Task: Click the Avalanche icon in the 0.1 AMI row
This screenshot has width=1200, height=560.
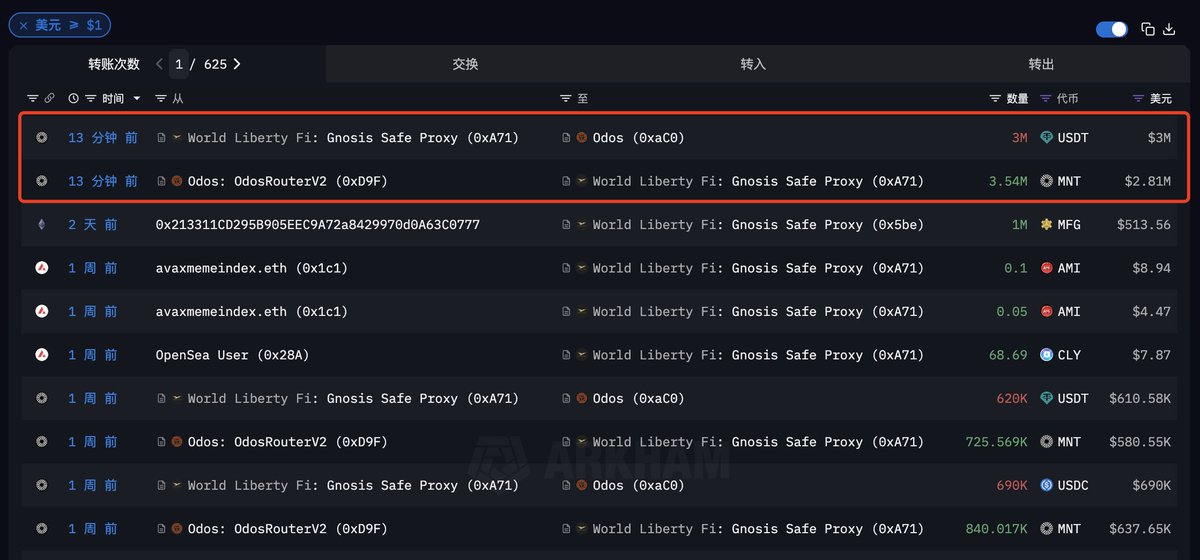Action: tap(41, 268)
